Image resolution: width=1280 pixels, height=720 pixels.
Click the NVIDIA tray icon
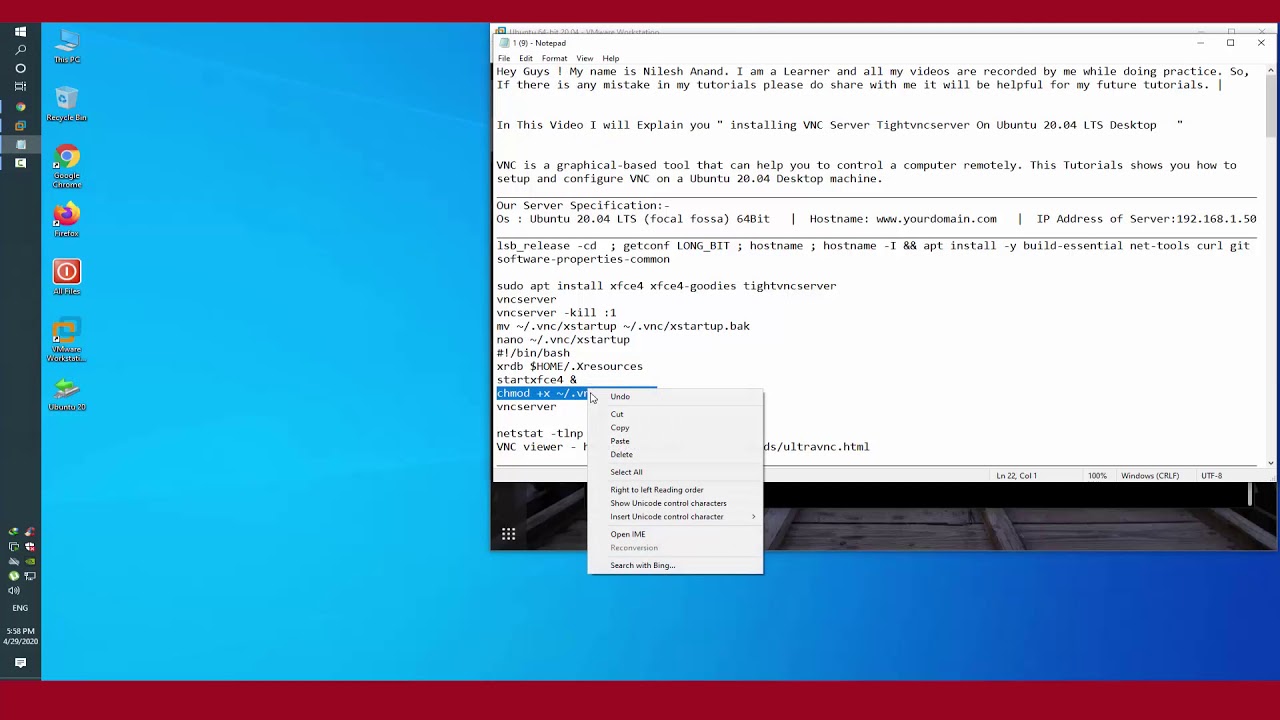pos(30,561)
